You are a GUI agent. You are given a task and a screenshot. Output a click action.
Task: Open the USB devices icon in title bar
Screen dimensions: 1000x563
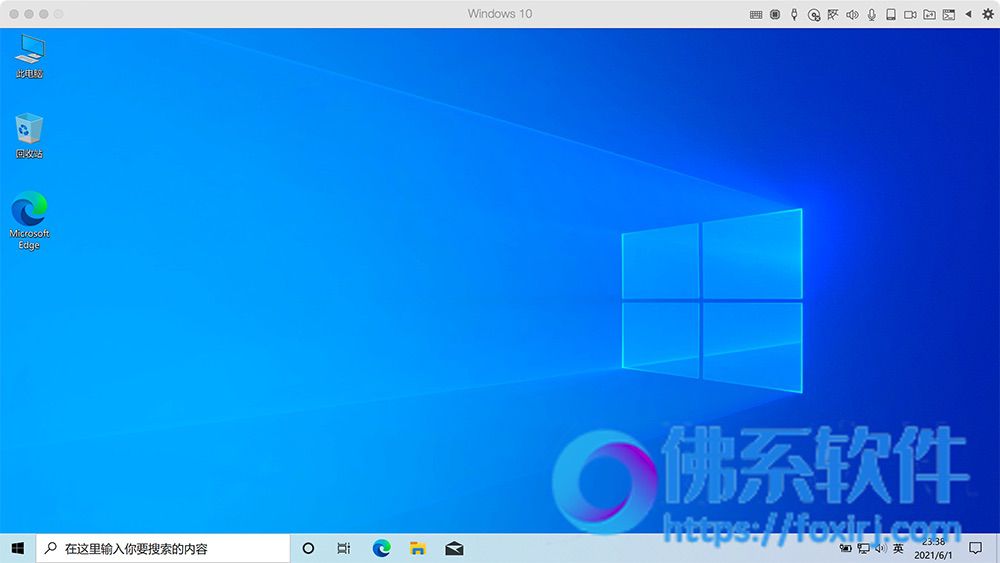click(794, 14)
